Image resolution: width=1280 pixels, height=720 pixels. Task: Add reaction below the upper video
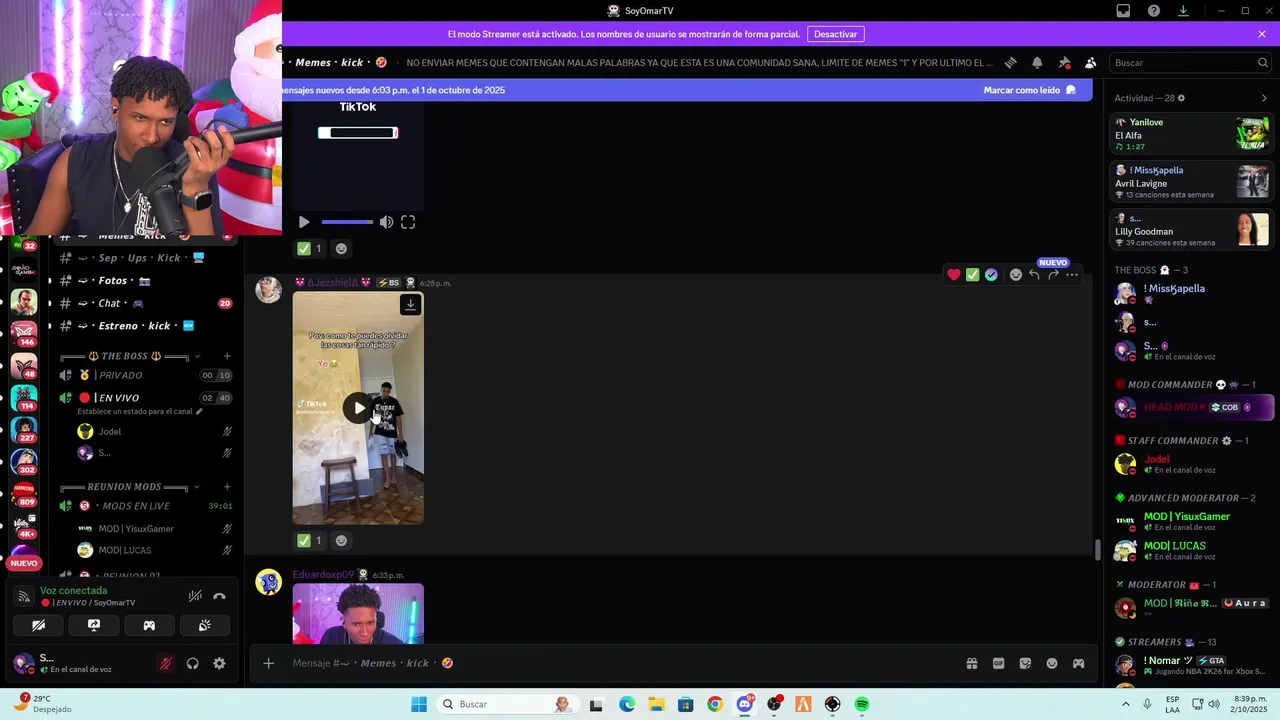click(341, 248)
